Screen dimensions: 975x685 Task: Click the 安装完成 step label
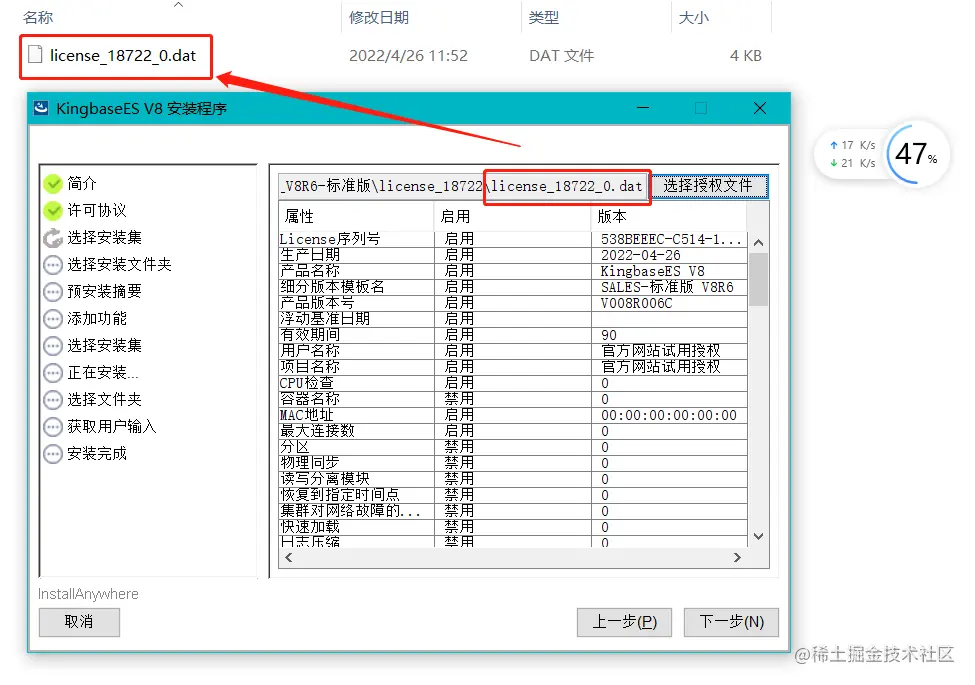[x=97, y=454]
